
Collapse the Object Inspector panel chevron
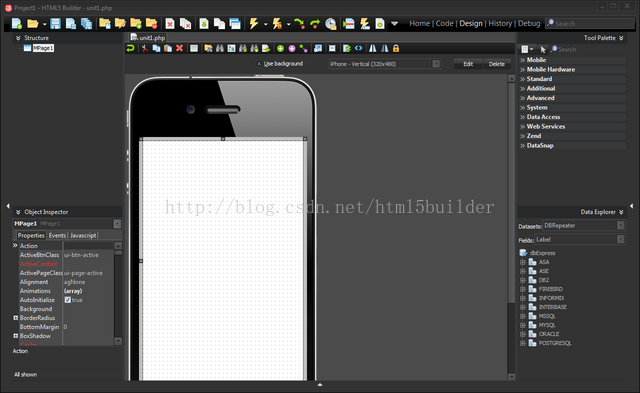tap(18, 212)
